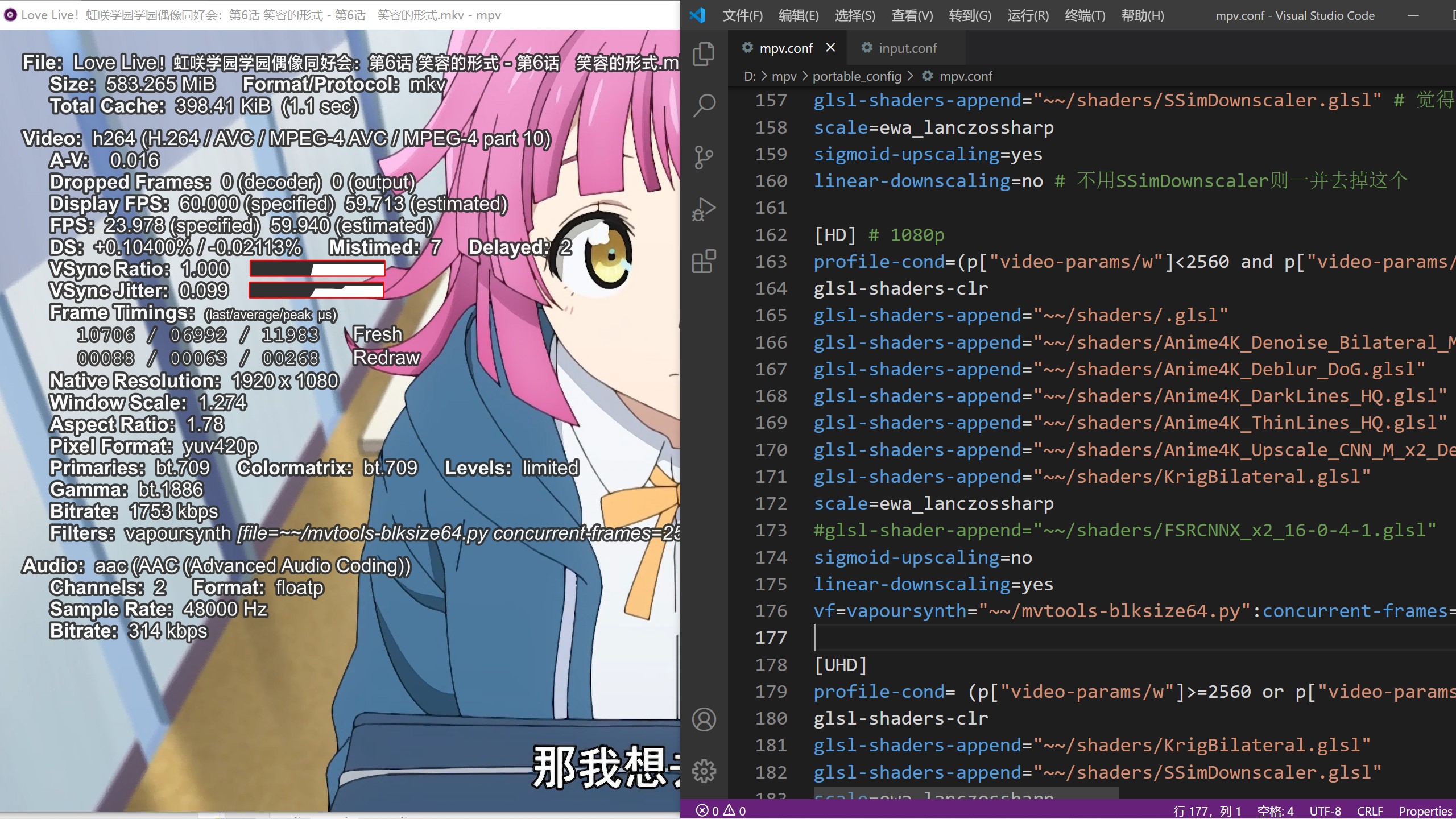Change encoding via UTF-8 status item

click(1325, 810)
